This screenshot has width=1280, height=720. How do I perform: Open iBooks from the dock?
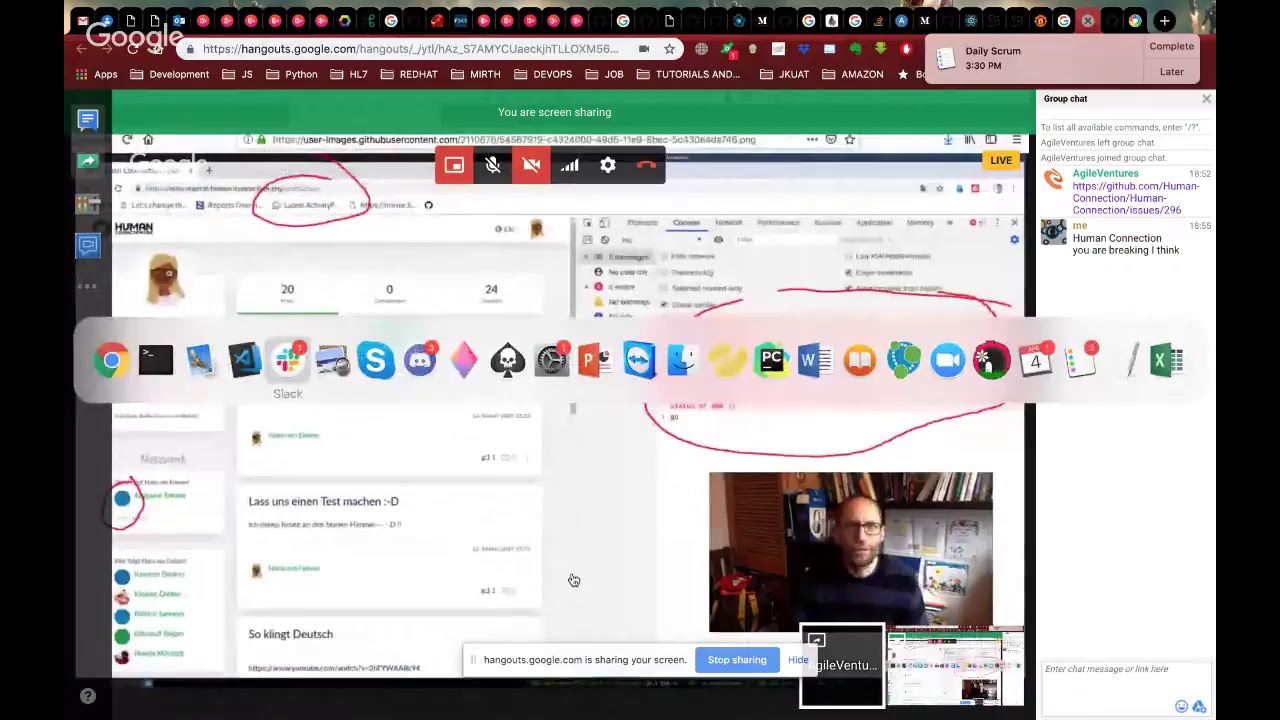(860, 360)
